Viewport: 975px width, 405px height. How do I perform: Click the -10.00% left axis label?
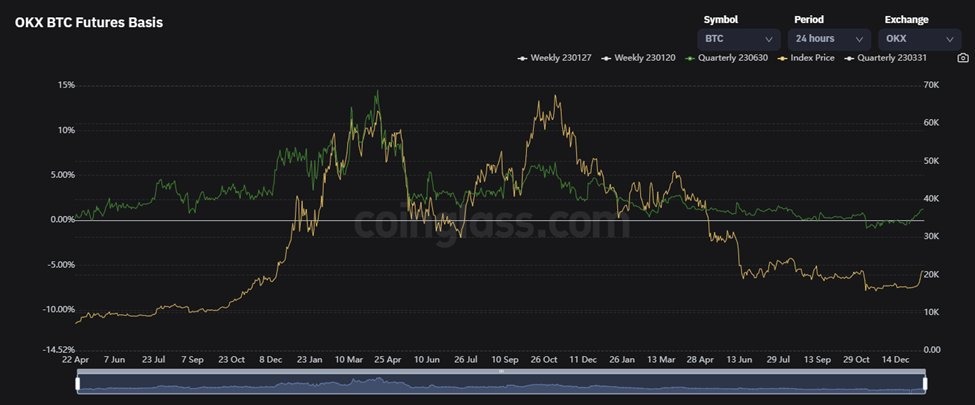[x=59, y=309]
